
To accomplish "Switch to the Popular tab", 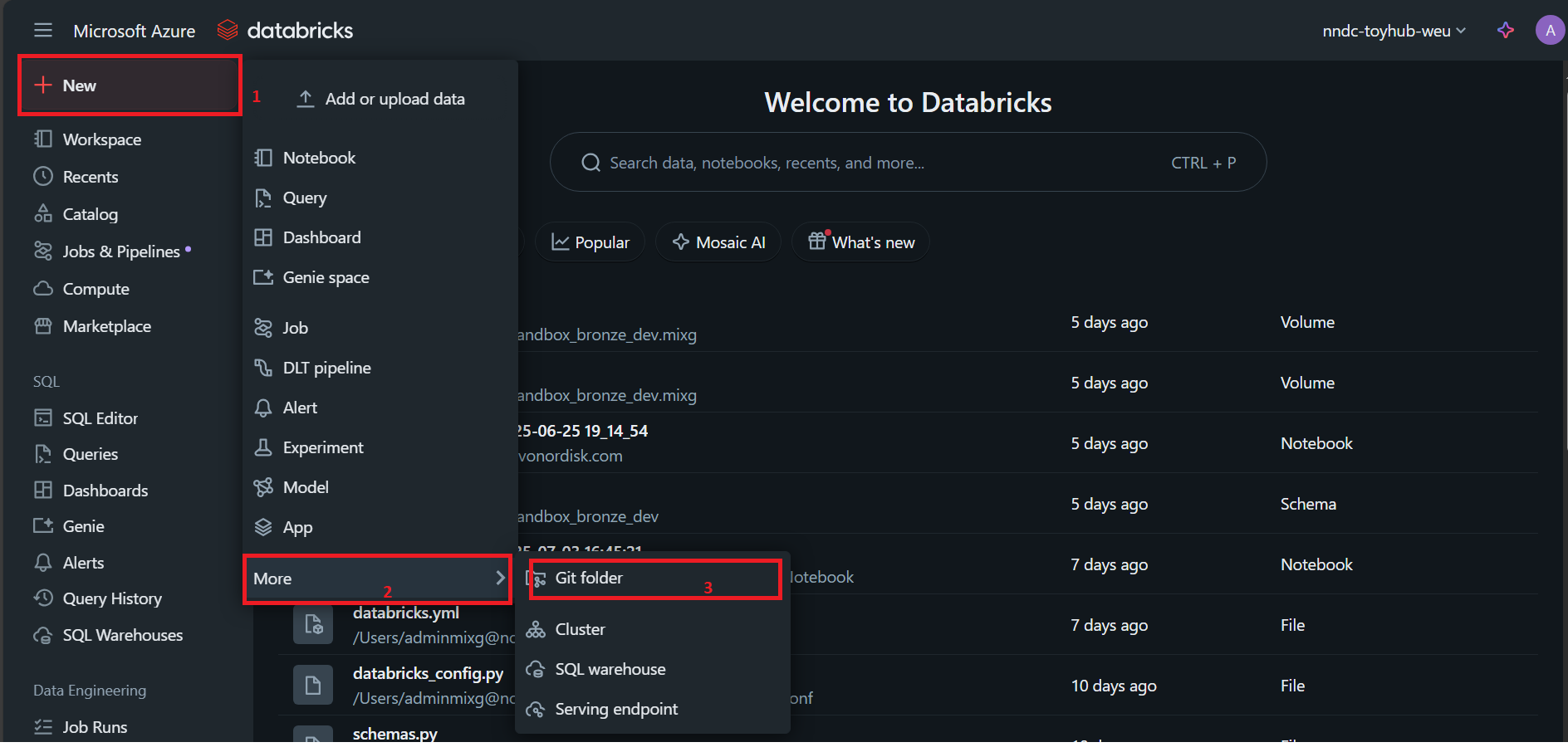I will pos(590,242).
